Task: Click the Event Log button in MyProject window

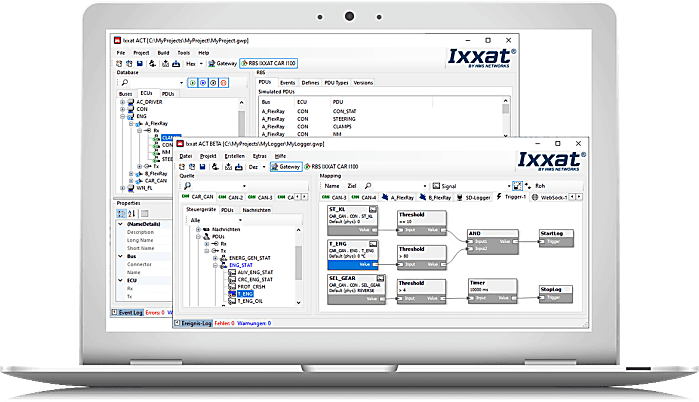Action: point(127,312)
